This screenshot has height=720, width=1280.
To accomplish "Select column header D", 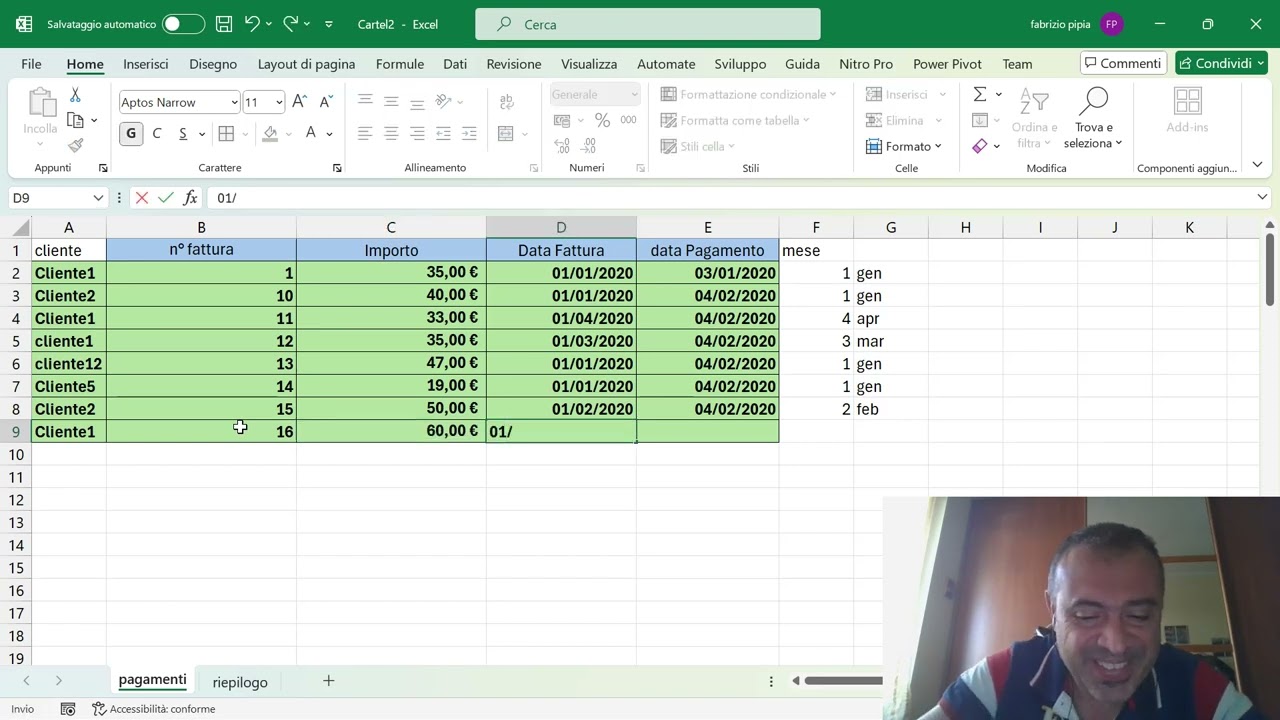I will click(561, 227).
